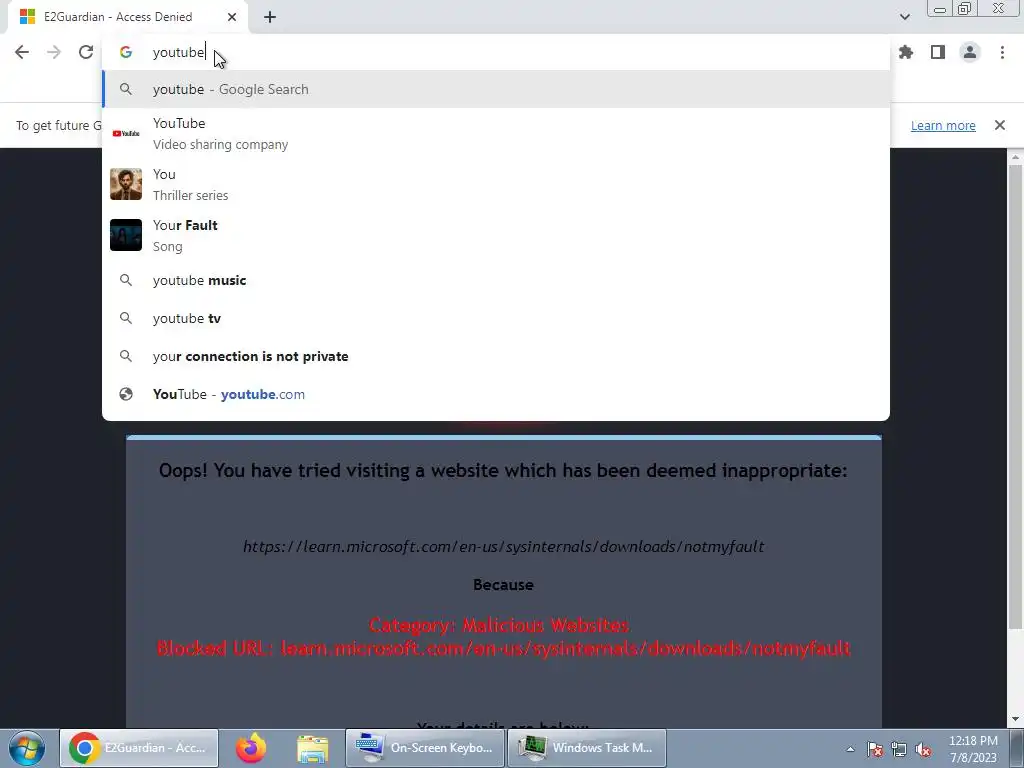Click the Google icon in the address bar
1024x768 pixels.
[126, 52]
